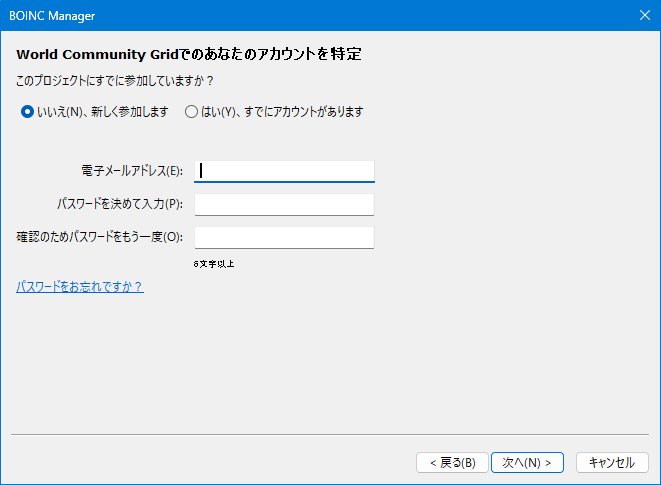Click the 電子メールアドレス(E): label text
The width and height of the screenshot is (661, 485).
[132, 171]
